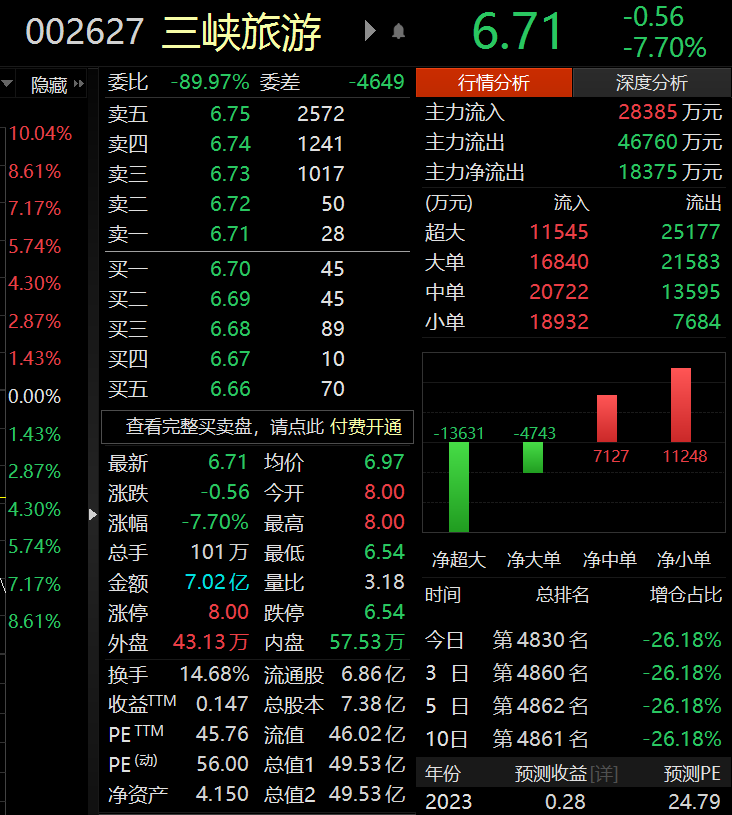The height and width of the screenshot is (815, 732).
Task: Select 买一 price 6.70
Action: pos(230,269)
